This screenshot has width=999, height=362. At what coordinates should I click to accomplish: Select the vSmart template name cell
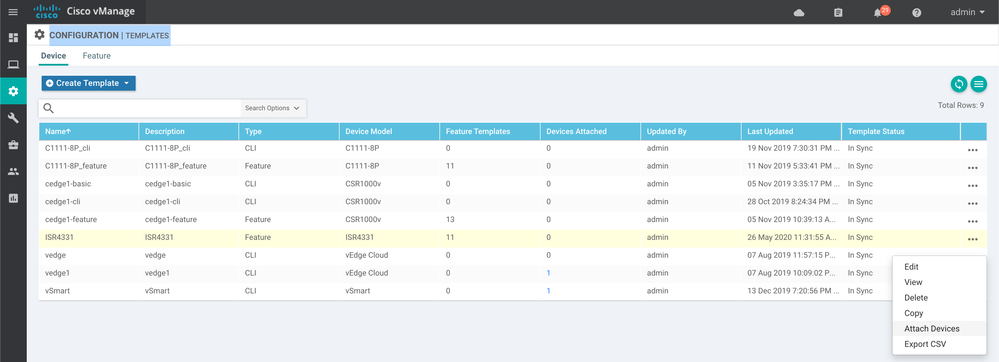(89, 291)
